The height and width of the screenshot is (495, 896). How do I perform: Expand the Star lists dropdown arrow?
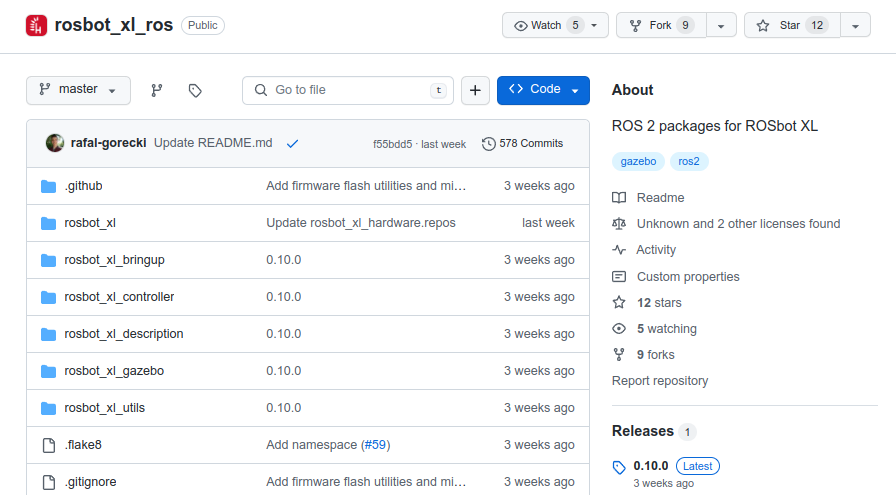pos(855,26)
